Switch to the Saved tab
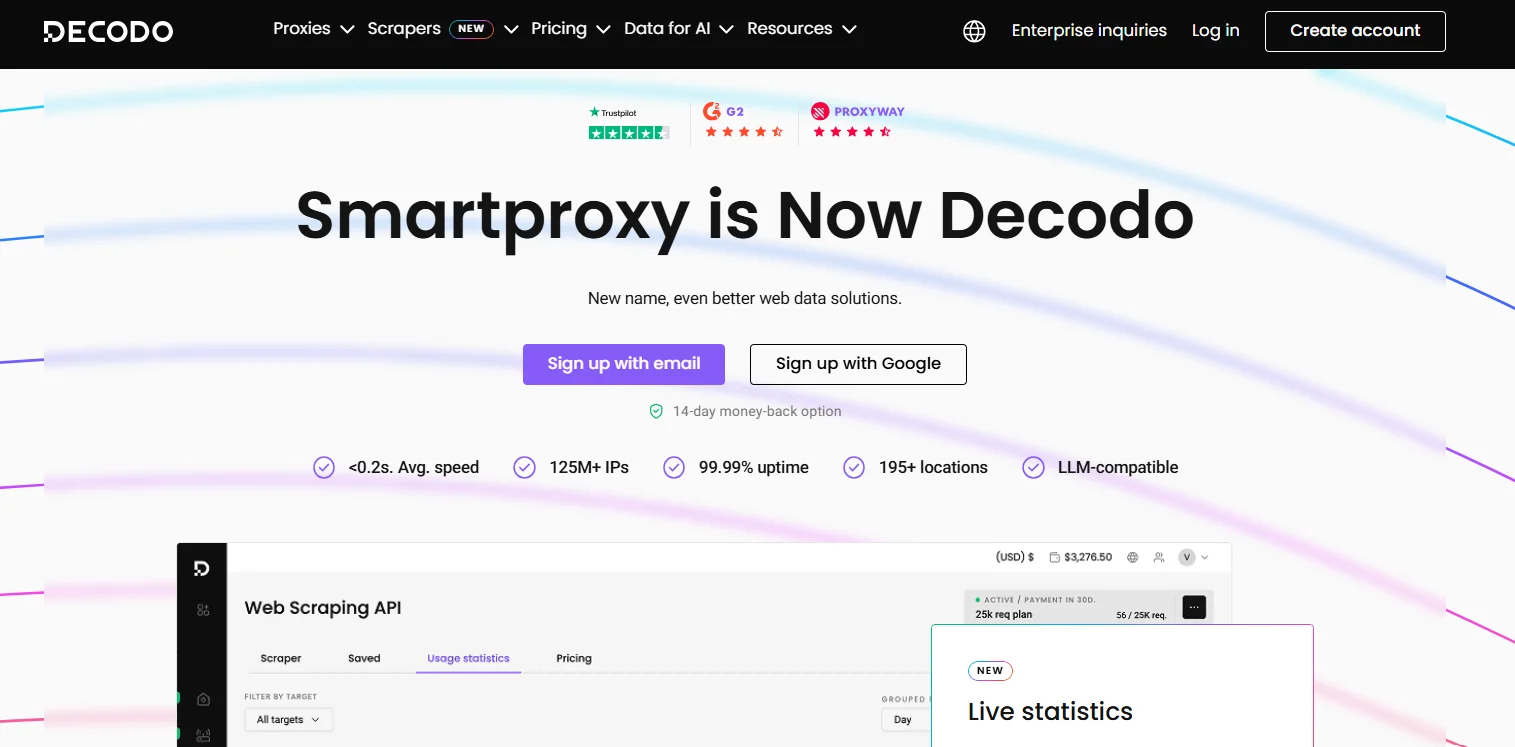 click(x=364, y=658)
